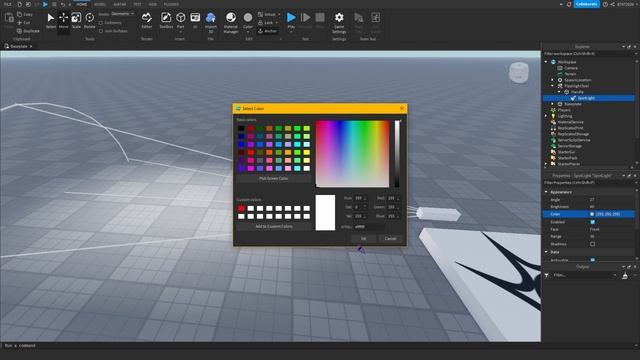Expand the SpawnLocation node

tap(553, 80)
